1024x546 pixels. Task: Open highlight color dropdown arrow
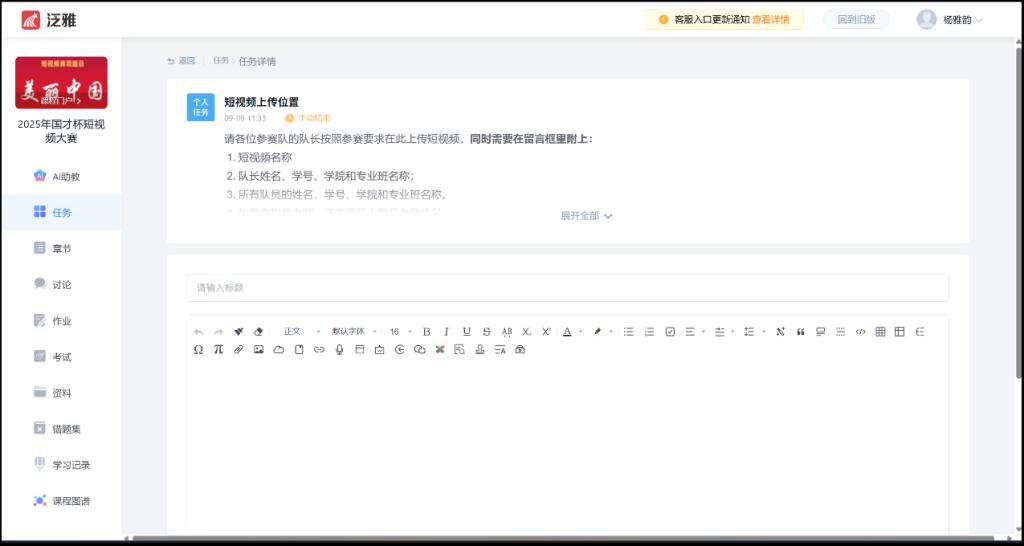(x=611, y=332)
